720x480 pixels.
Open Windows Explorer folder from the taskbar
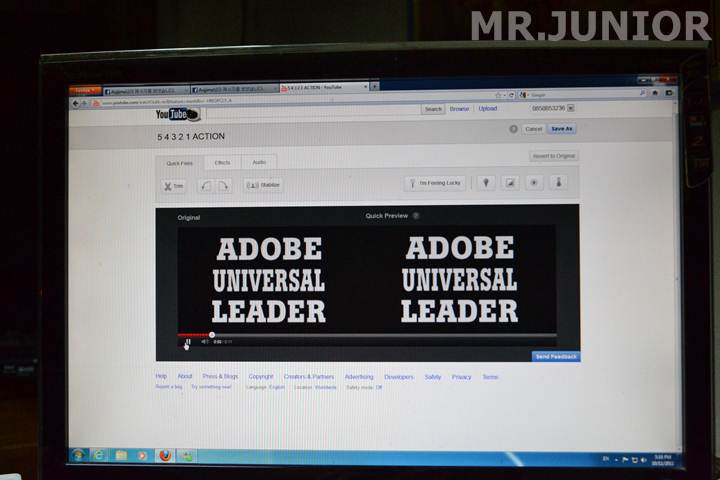click(x=121, y=455)
